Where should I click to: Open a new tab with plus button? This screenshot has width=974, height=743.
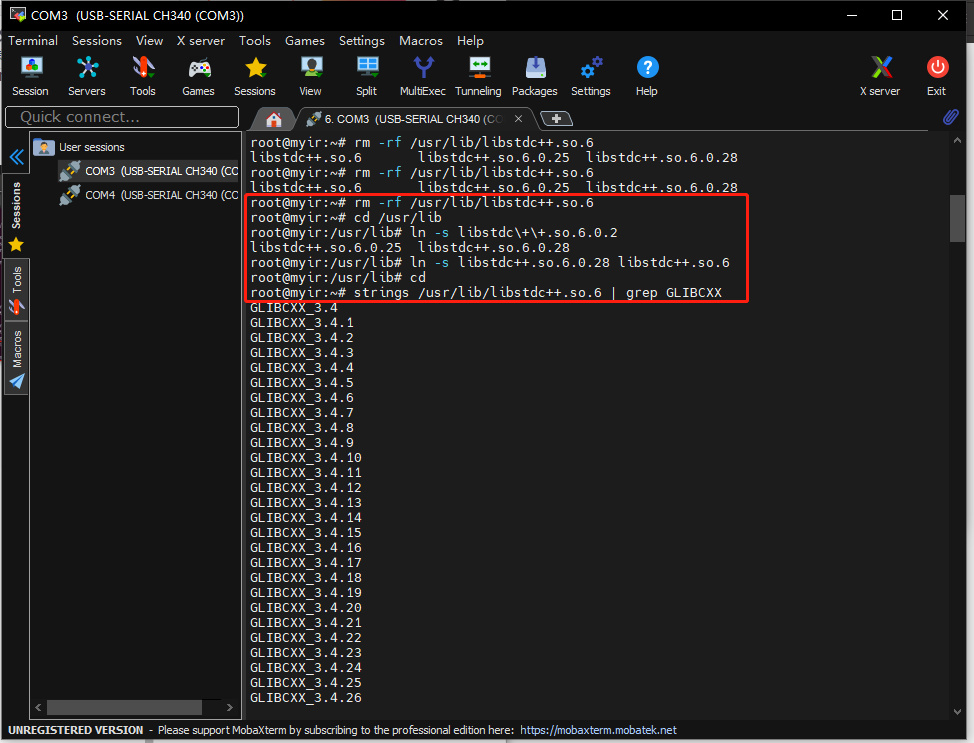(x=557, y=118)
